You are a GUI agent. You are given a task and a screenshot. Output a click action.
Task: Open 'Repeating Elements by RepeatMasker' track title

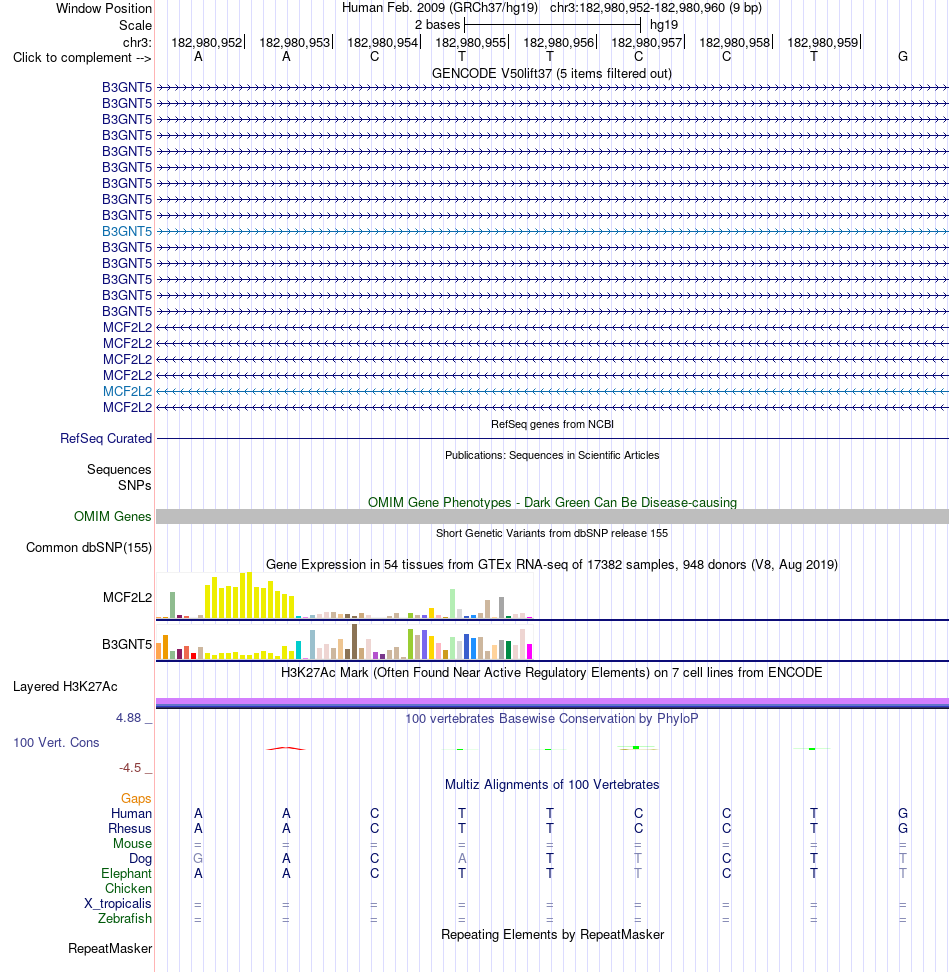552,934
